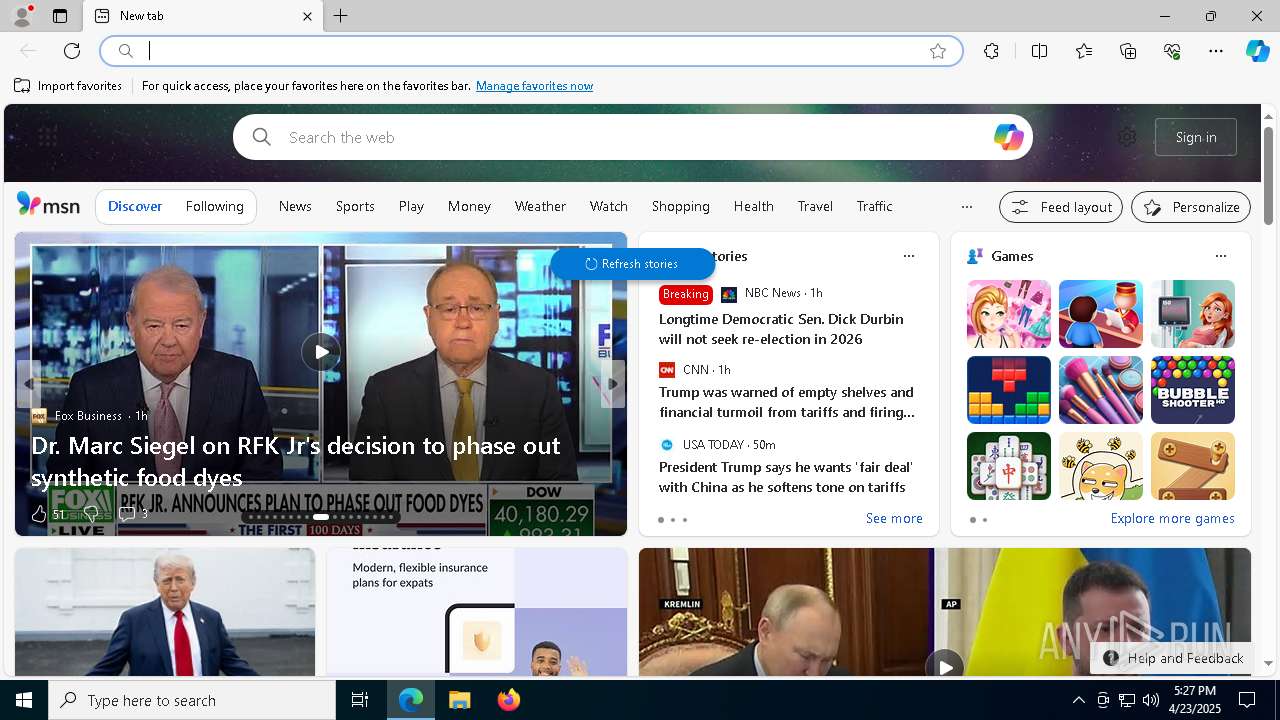
Task: Open the Shopping menu item
Action: 680,206
